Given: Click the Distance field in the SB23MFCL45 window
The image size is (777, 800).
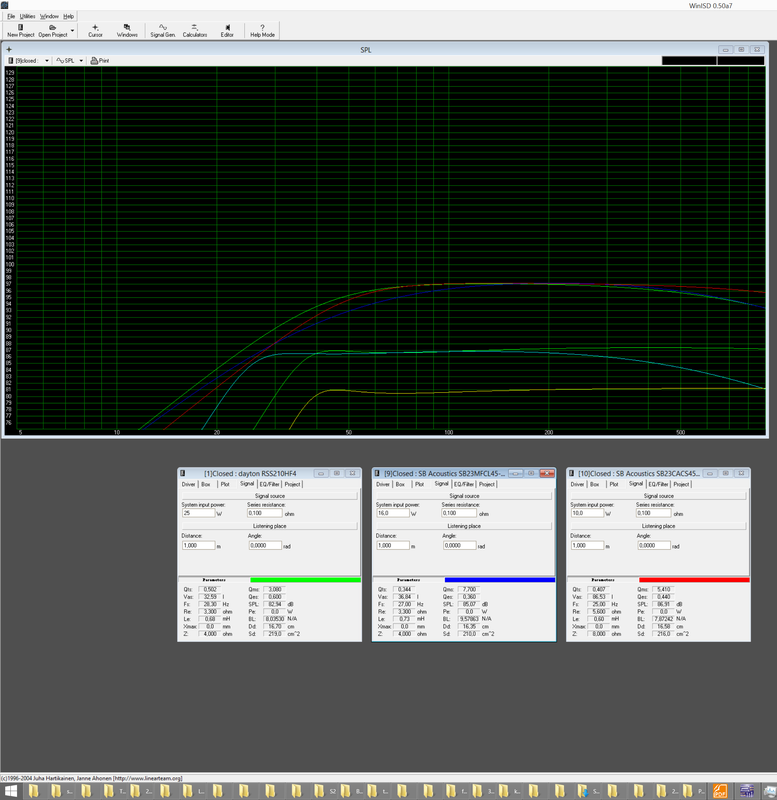Looking at the screenshot, I should point(392,545).
